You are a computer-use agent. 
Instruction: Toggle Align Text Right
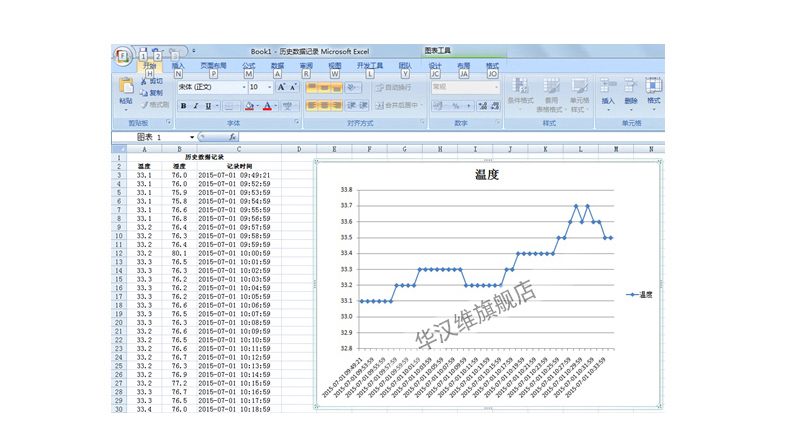tap(337, 105)
